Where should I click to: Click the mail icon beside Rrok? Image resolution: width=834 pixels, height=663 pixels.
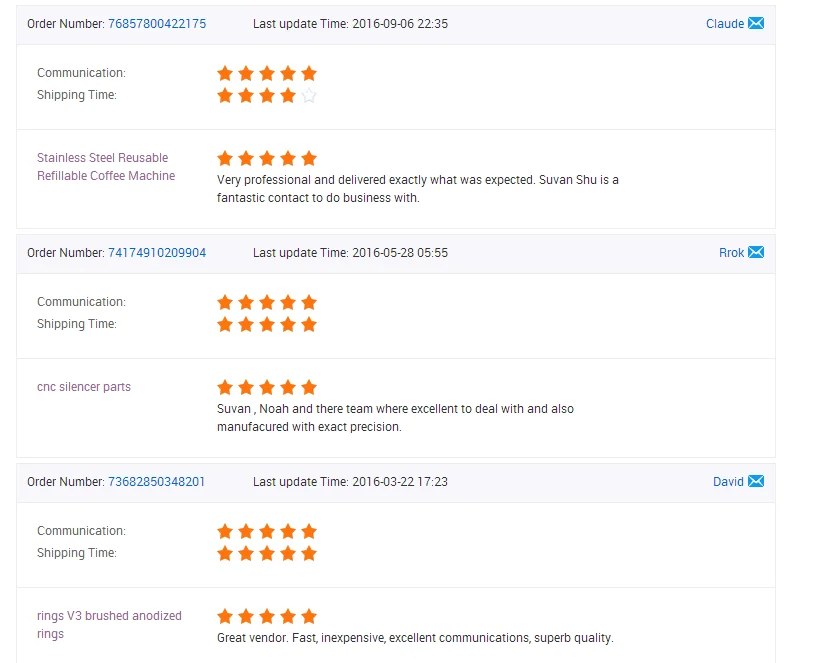(756, 252)
